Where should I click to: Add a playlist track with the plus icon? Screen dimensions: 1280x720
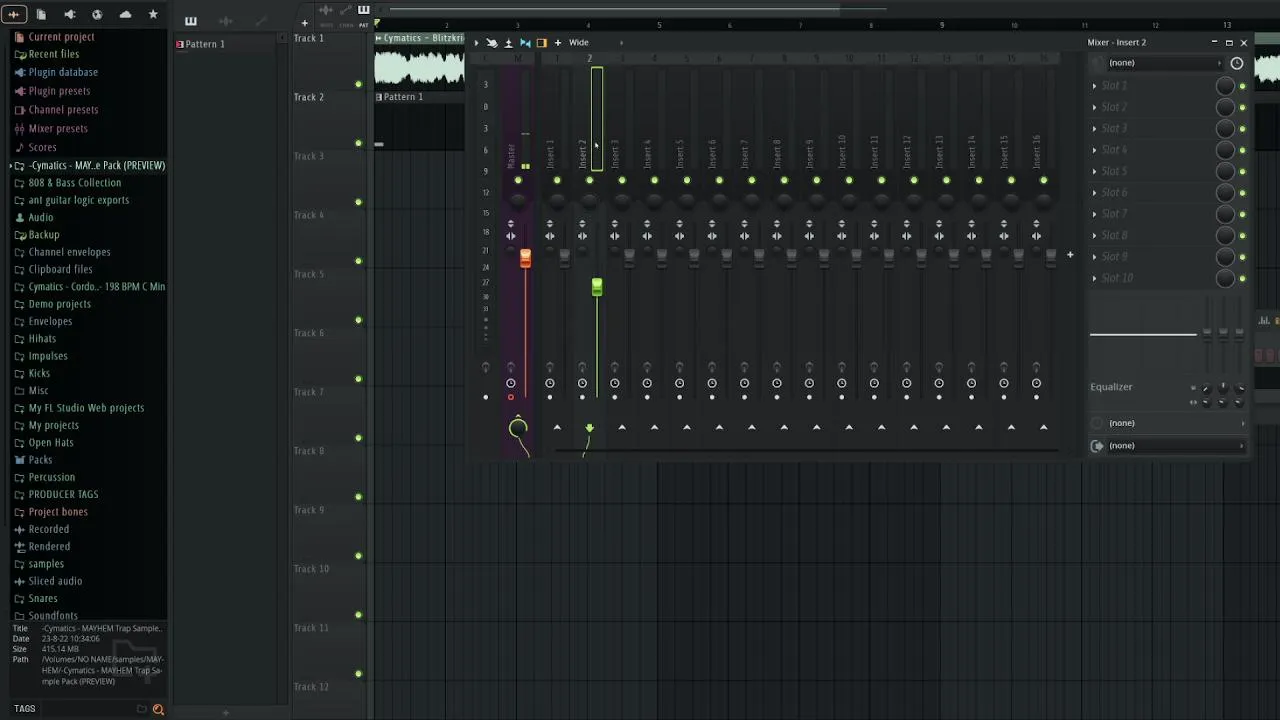[305, 22]
